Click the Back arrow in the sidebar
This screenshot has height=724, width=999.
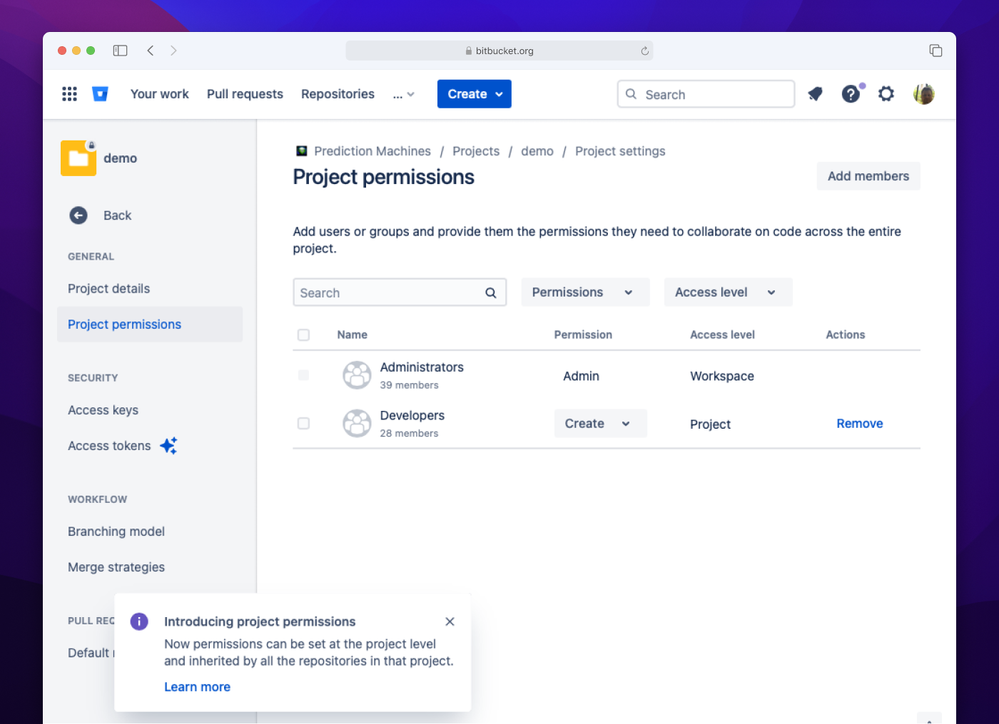point(78,215)
